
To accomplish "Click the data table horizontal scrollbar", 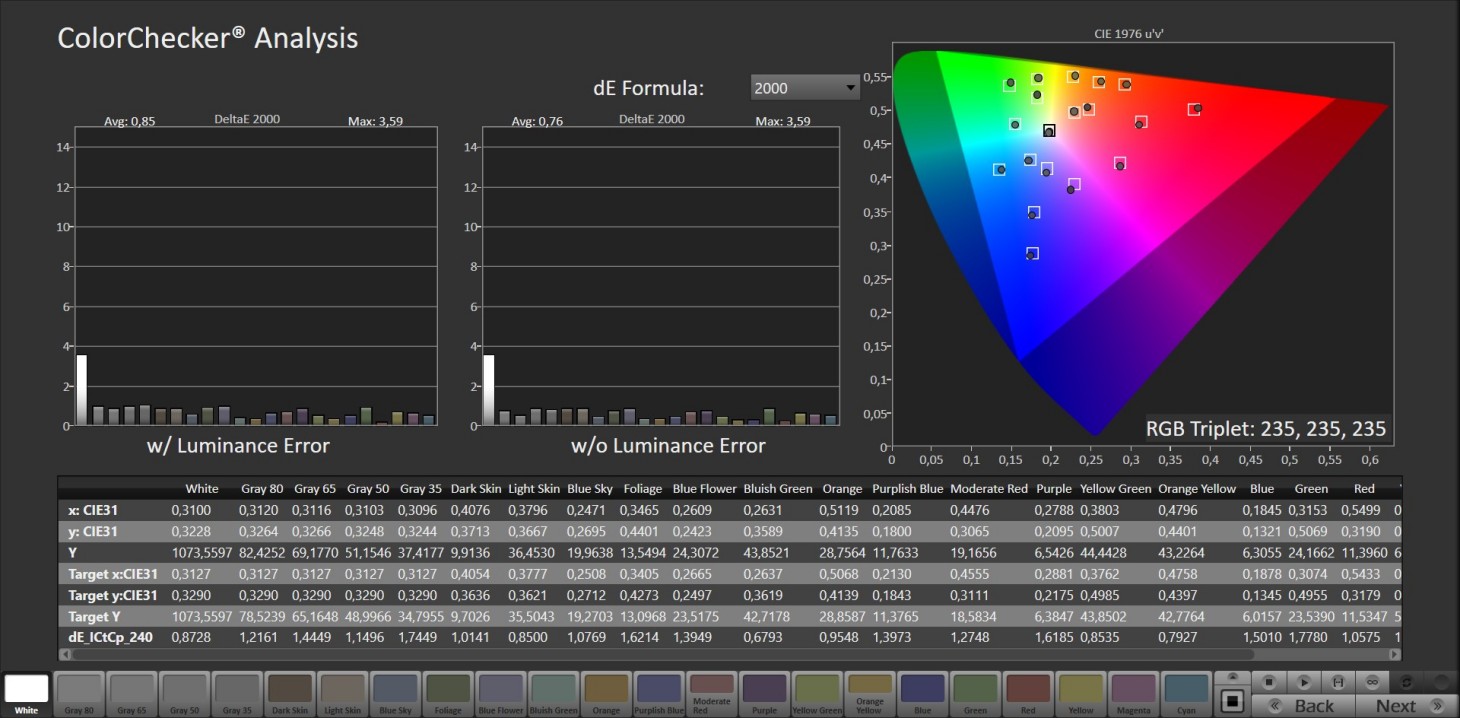I will coord(730,654).
